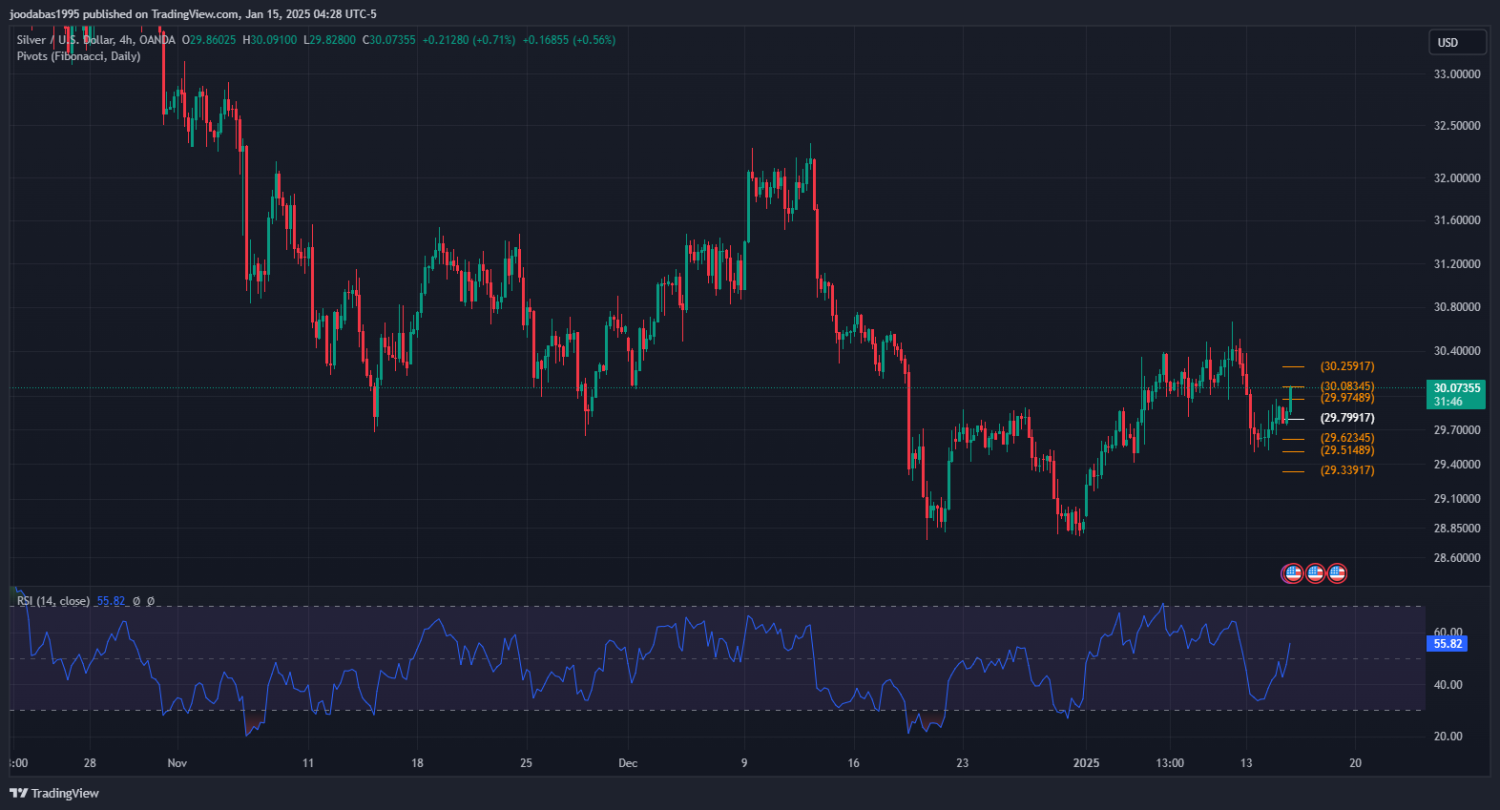Click the 29.10000 price axis label
The width and height of the screenshot is (1500, 810).
click(x=1457, y=499)
